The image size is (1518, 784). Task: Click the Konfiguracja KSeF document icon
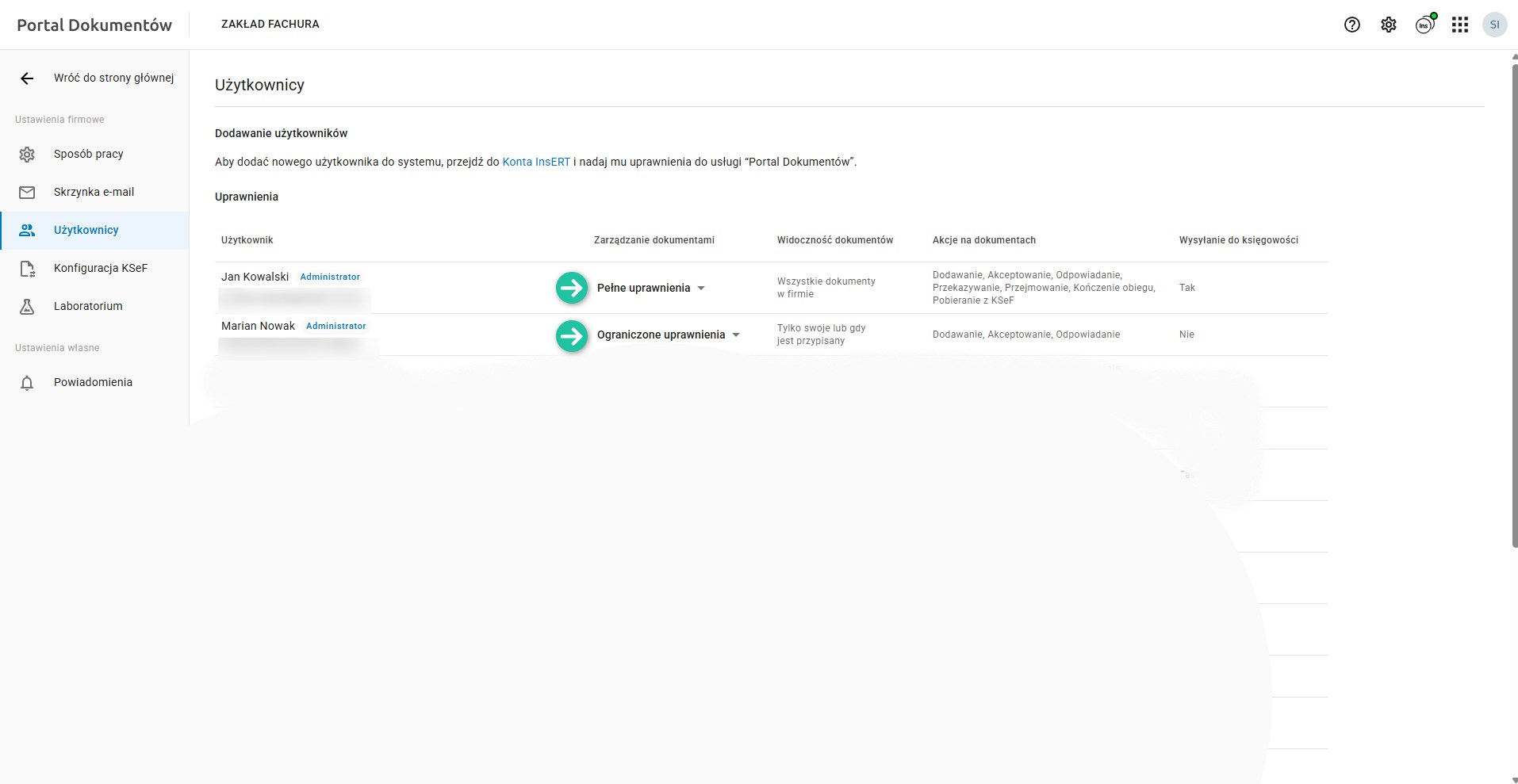[x=27, y=269]
